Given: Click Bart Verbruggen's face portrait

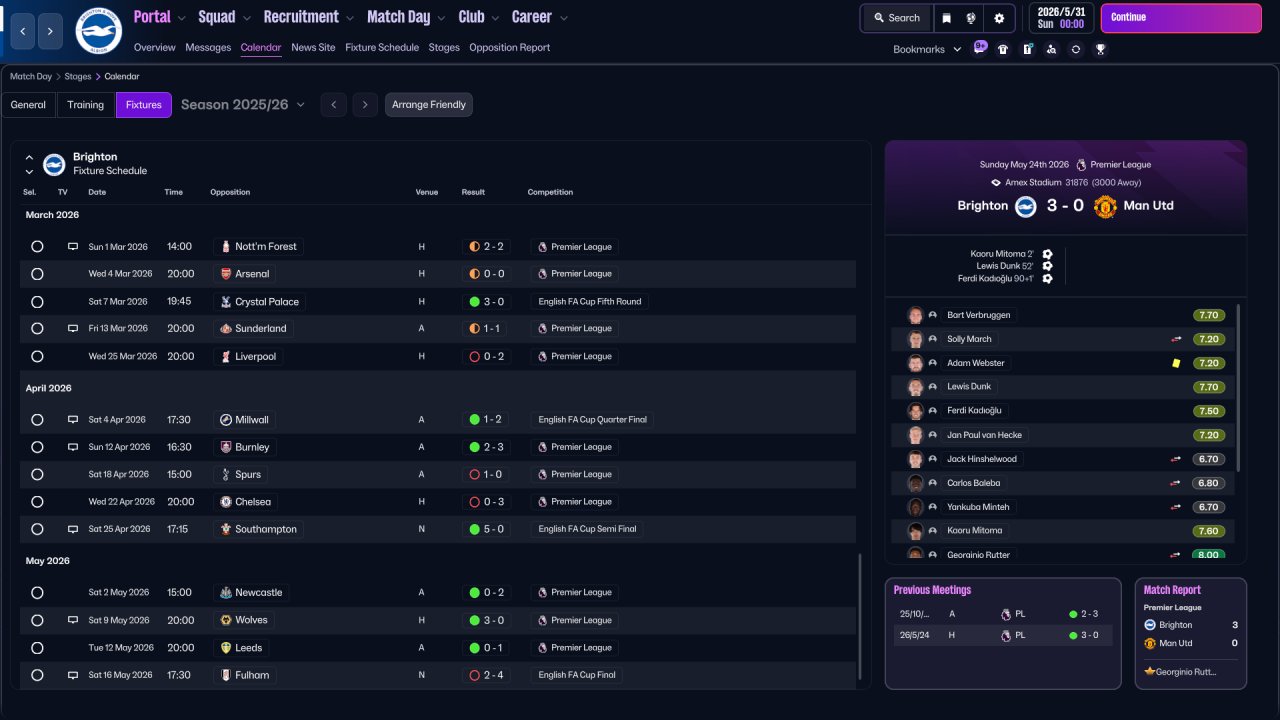Looking at the screenshot, I should pyautogui.click(x=915, y=315).
